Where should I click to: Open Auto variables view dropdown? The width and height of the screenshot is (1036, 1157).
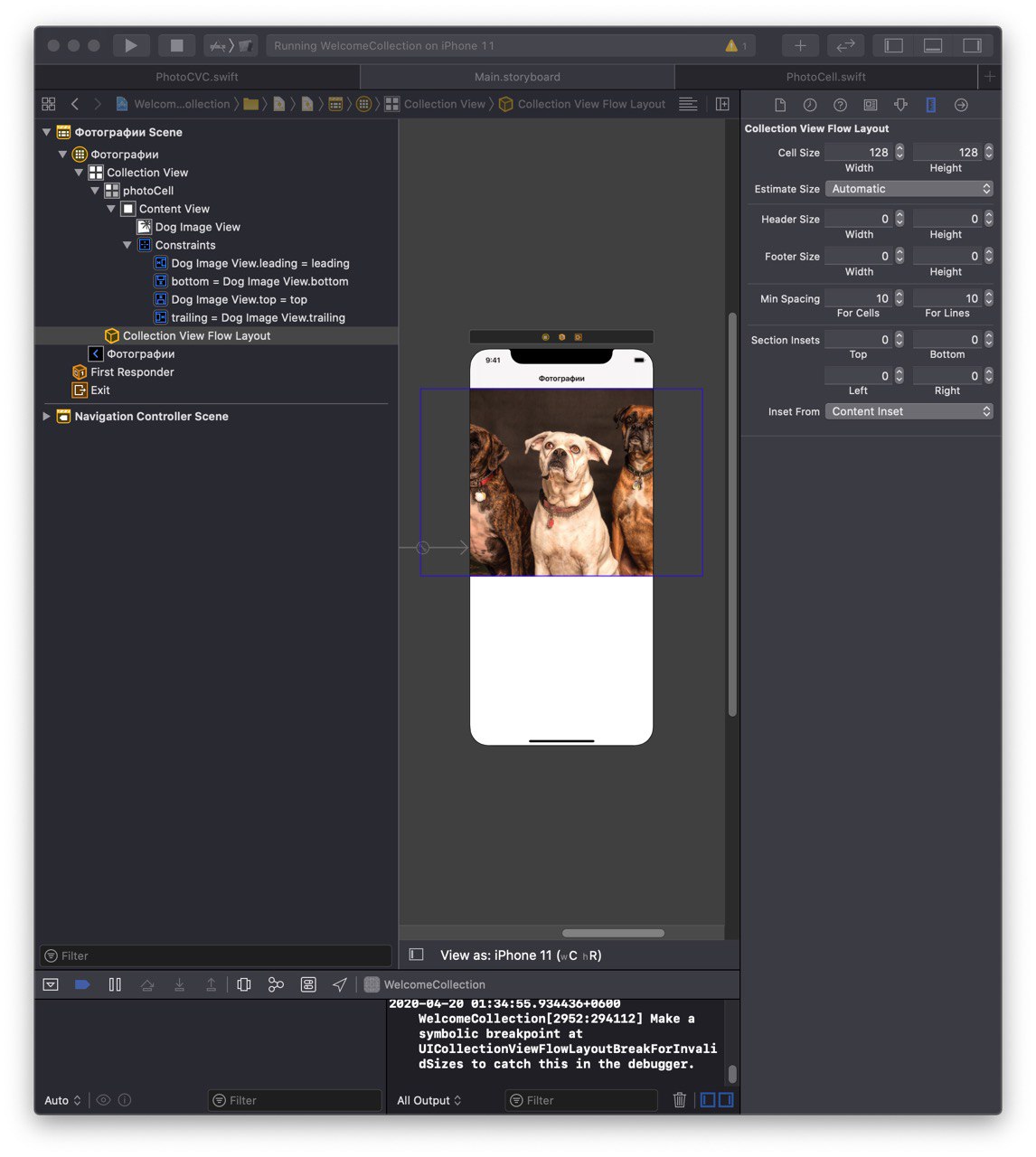[x=63, y=1100]
